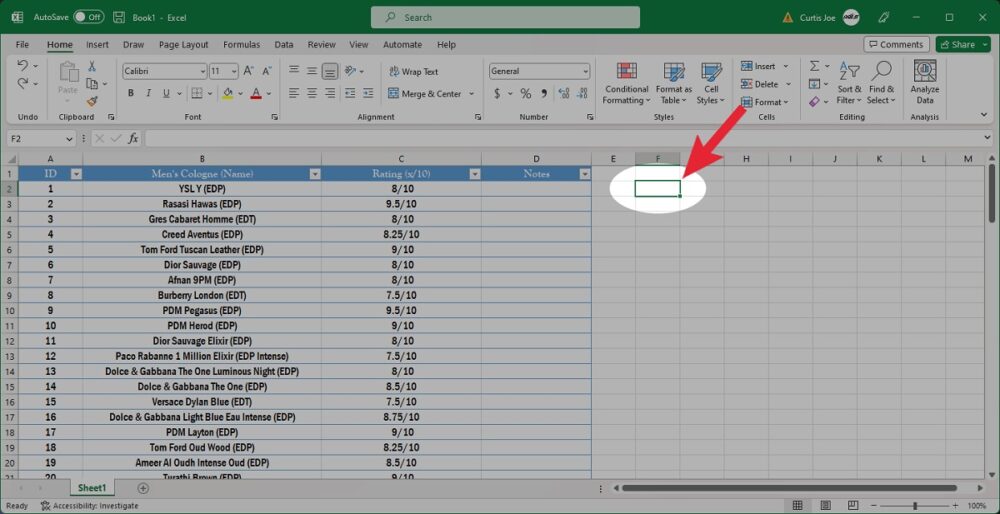Open the Formulas tab
1000x514 pixels.
(242, 45)
